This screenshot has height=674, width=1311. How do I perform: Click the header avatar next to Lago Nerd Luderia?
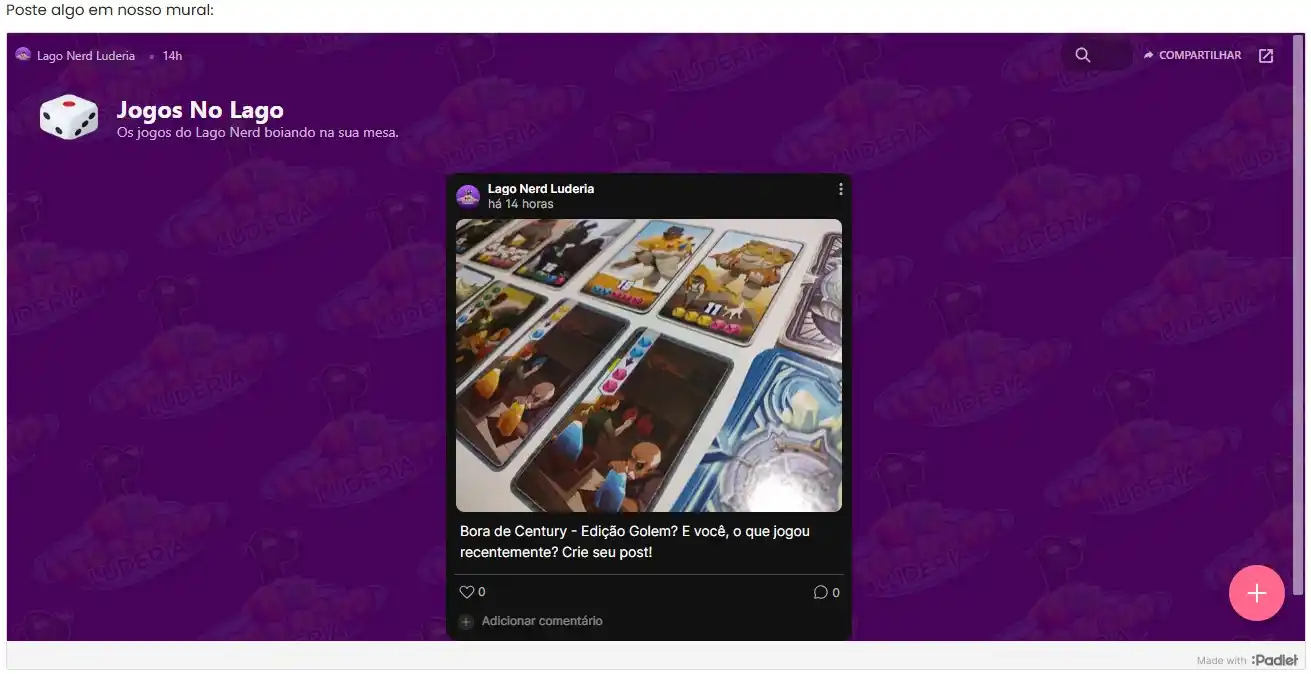click(x=23, y=55)
